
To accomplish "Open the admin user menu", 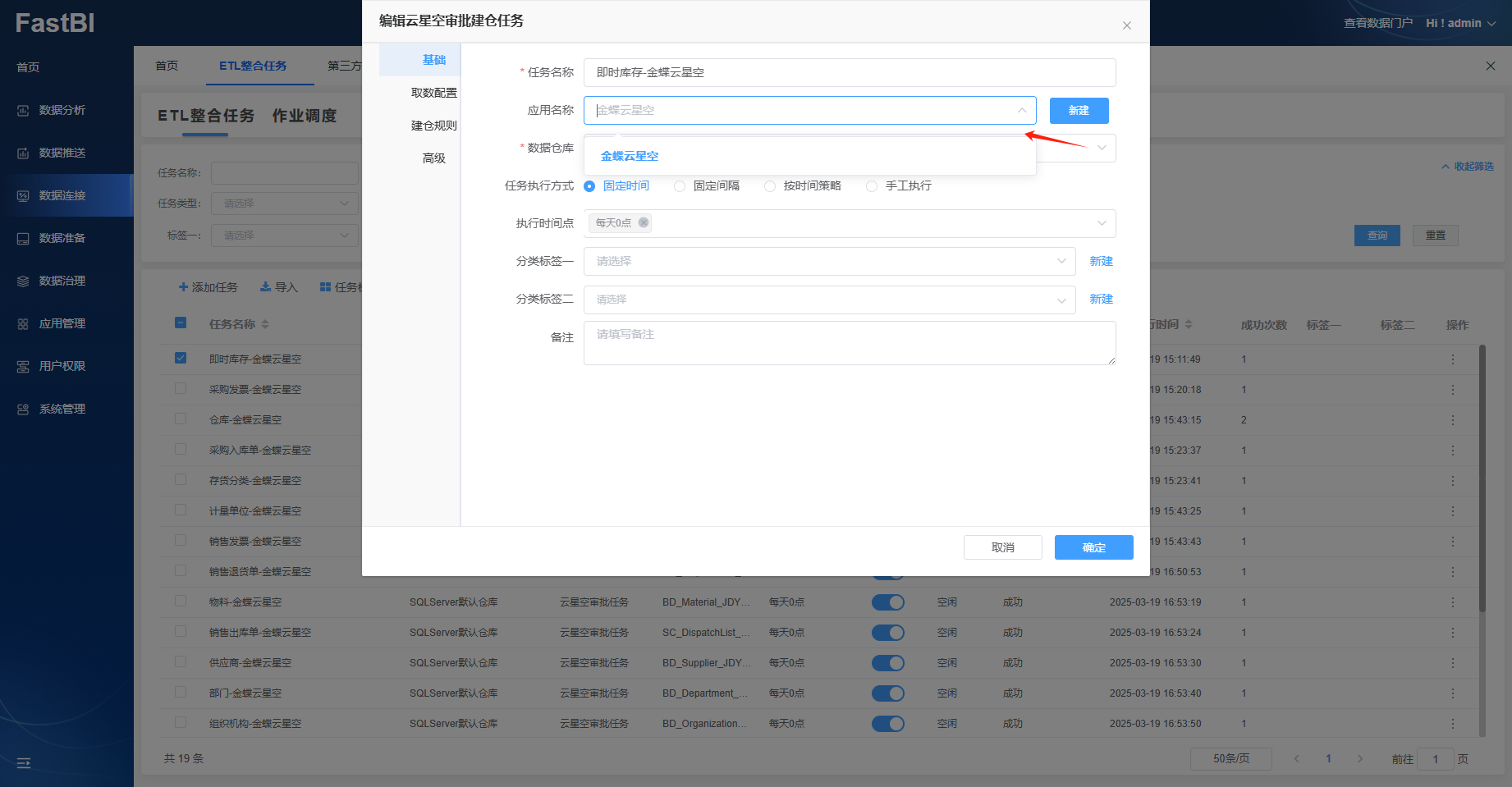I will tap(1461, 23).
